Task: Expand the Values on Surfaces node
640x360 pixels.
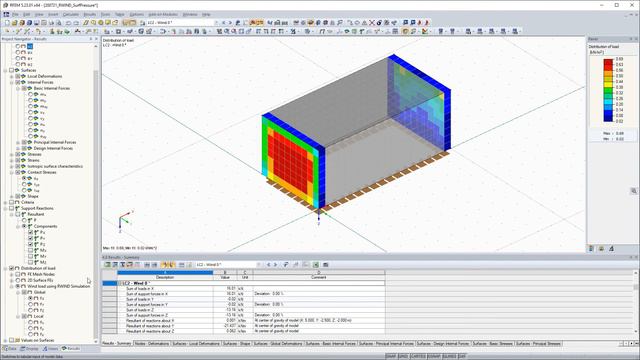Action: pyautogui.click(x=5, y=340)
